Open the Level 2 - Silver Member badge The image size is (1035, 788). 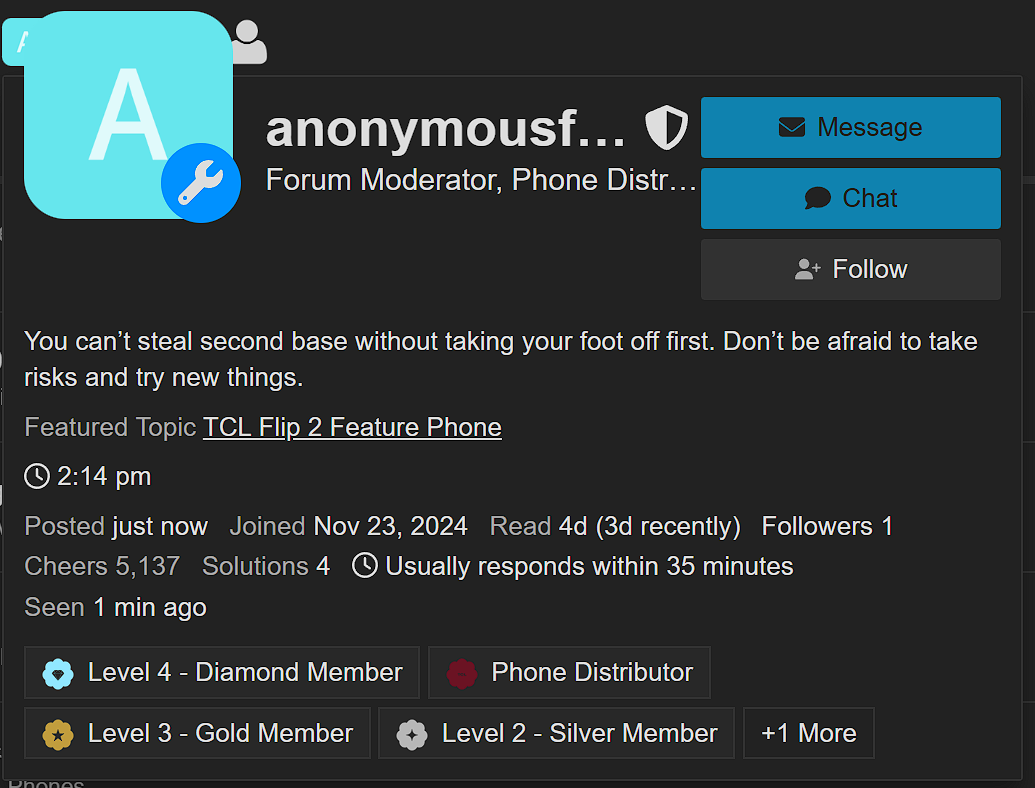tap(556, 733)
